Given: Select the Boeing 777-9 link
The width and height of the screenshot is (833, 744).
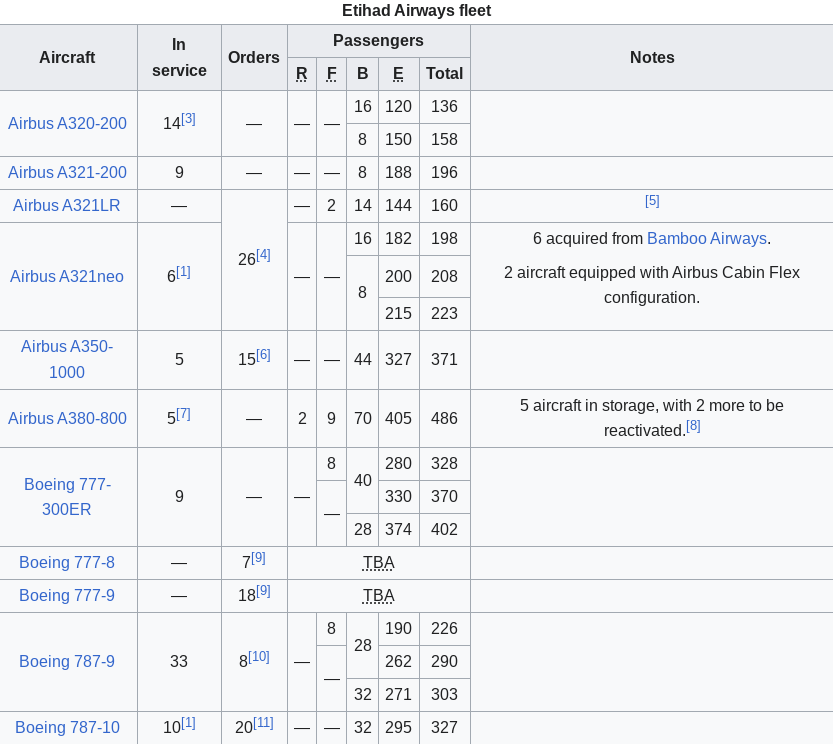Looking at the screenshot, I should pos(67,595).
